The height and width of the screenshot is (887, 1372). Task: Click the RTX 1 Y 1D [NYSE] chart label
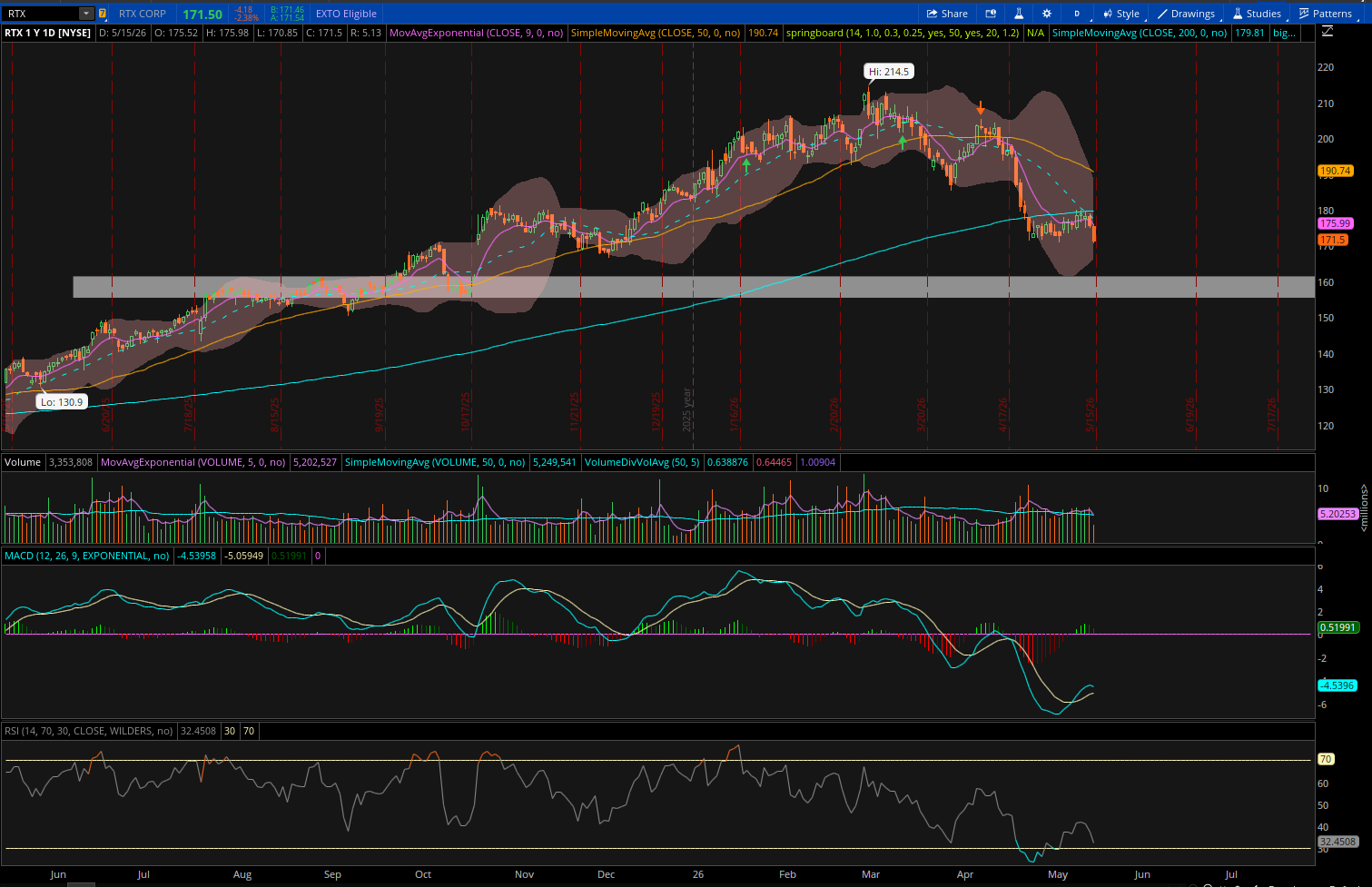[x=48, y=33]
